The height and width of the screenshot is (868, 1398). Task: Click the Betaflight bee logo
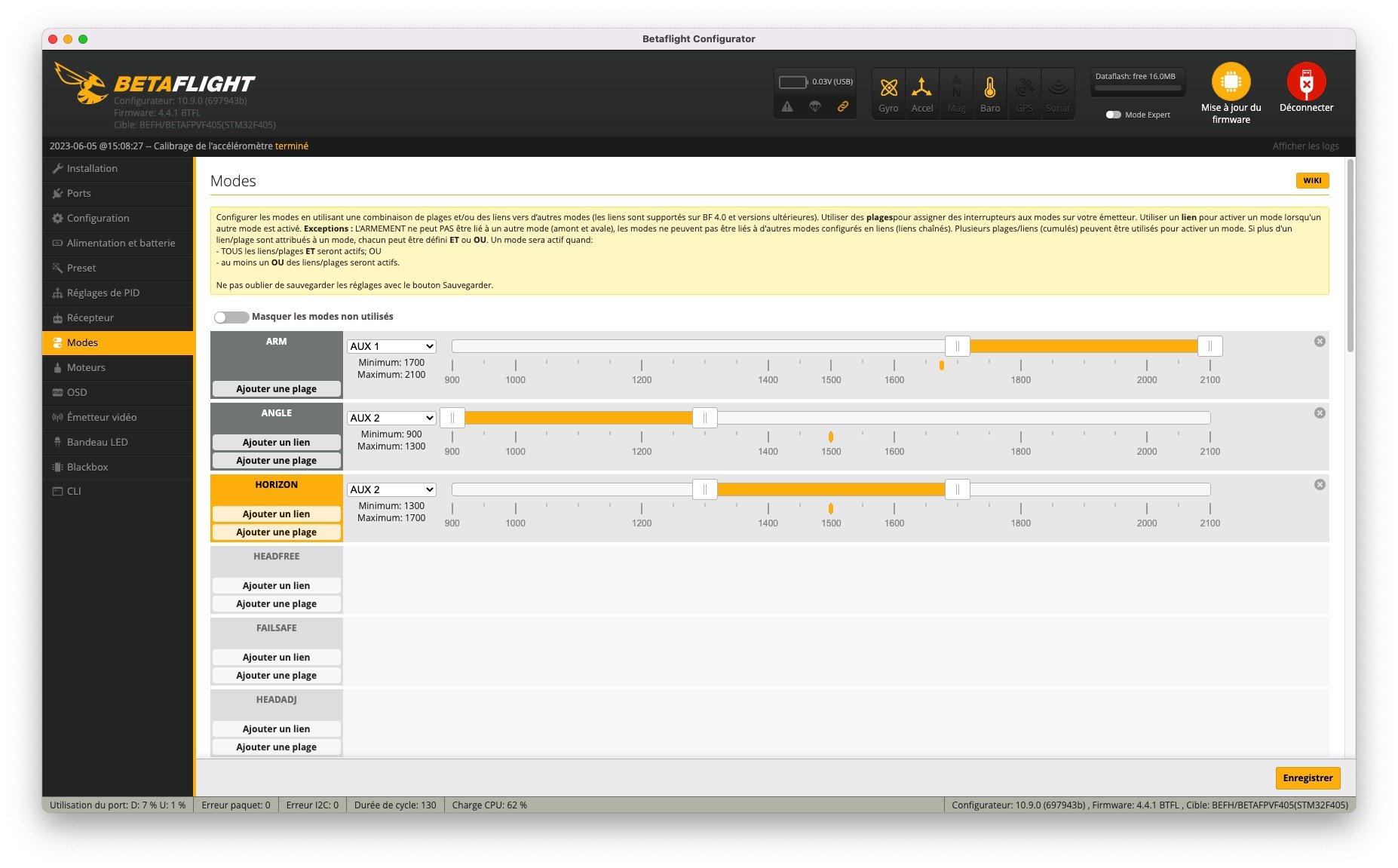tap(81, 83)
